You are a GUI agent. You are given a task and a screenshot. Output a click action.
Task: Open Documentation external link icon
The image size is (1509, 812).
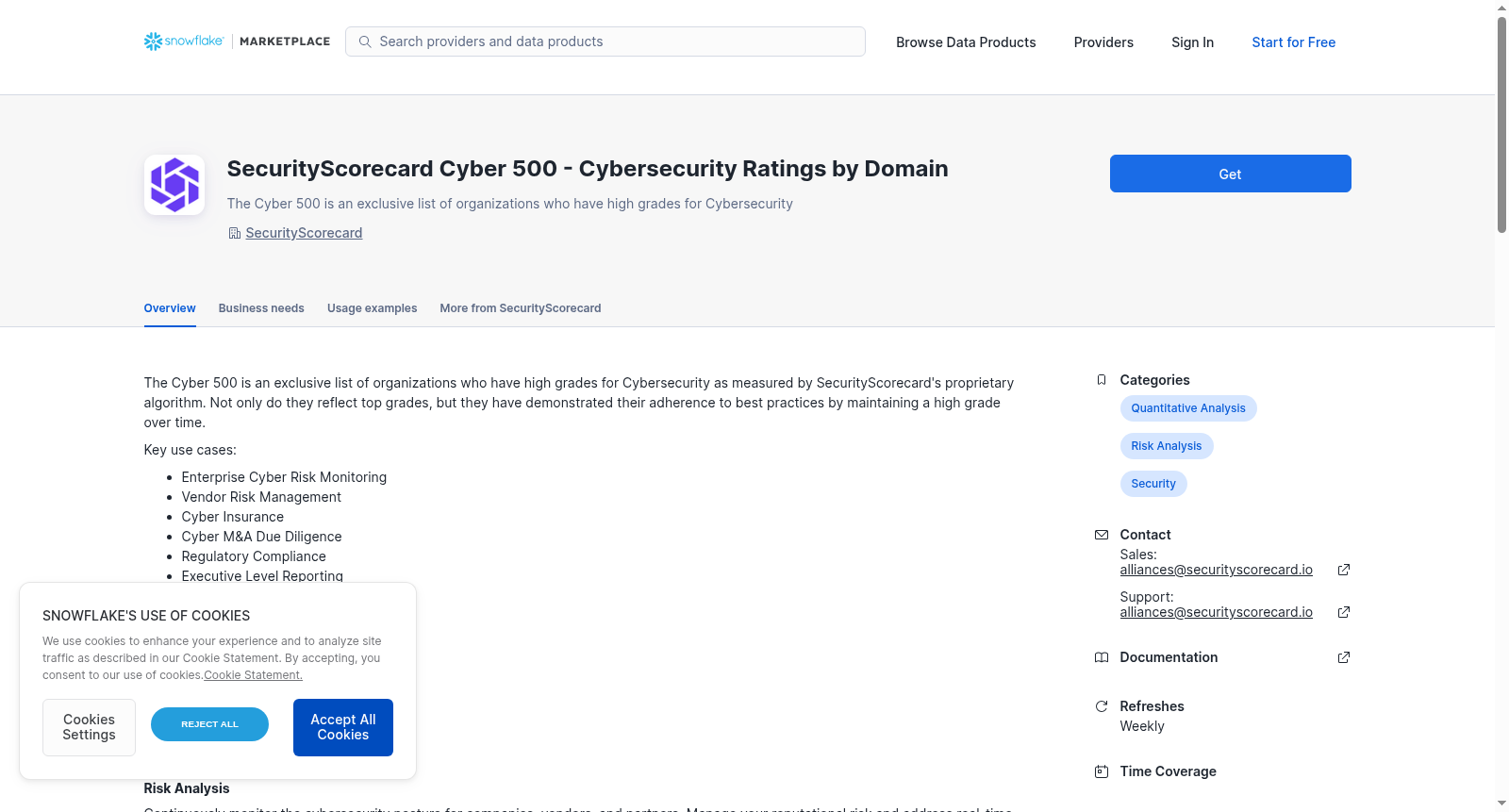[1344, 657]
